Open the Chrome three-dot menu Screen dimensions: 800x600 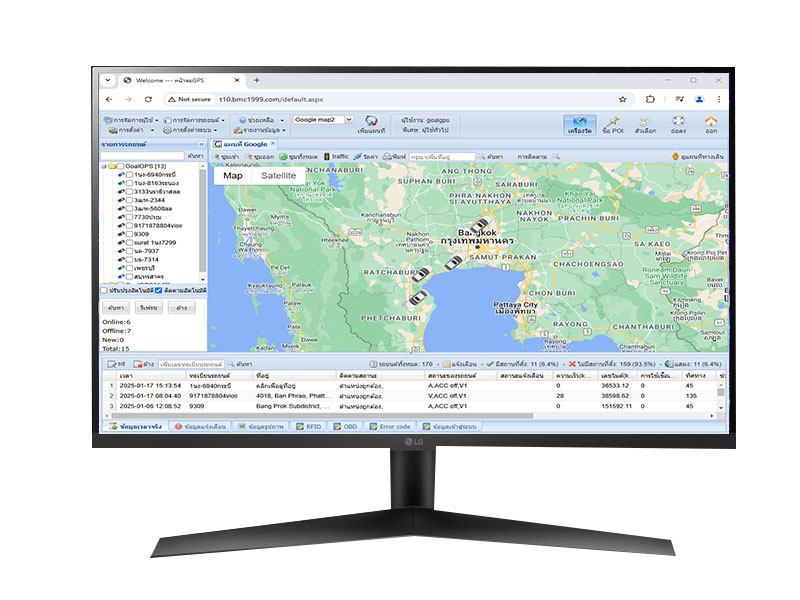click(719, 99)
